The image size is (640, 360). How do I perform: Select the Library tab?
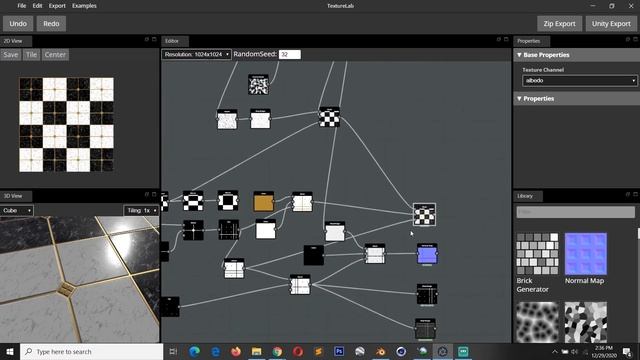(528, 196)
